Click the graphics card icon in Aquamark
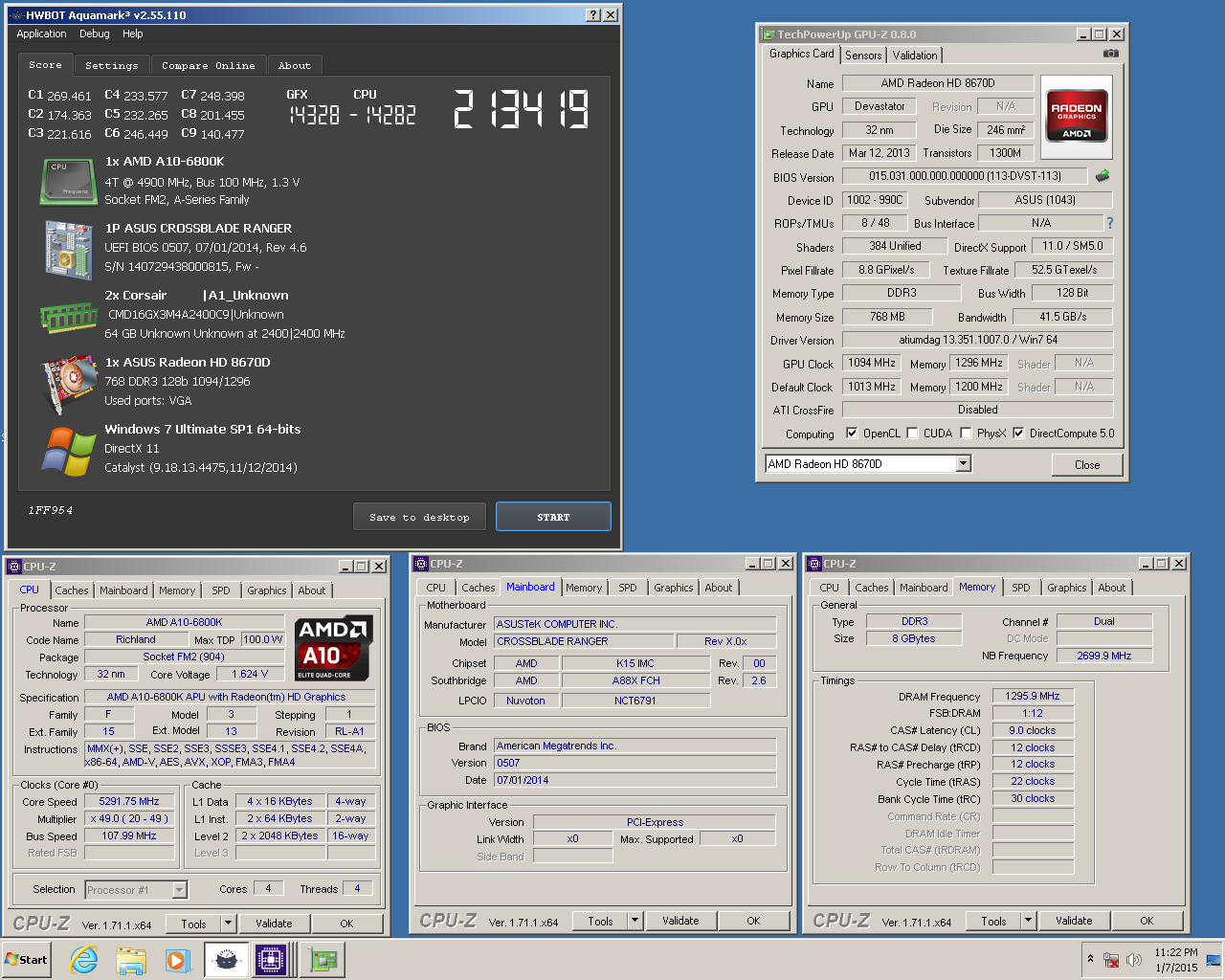Viewport: 1225px width, 980px height. click(68, 383)
